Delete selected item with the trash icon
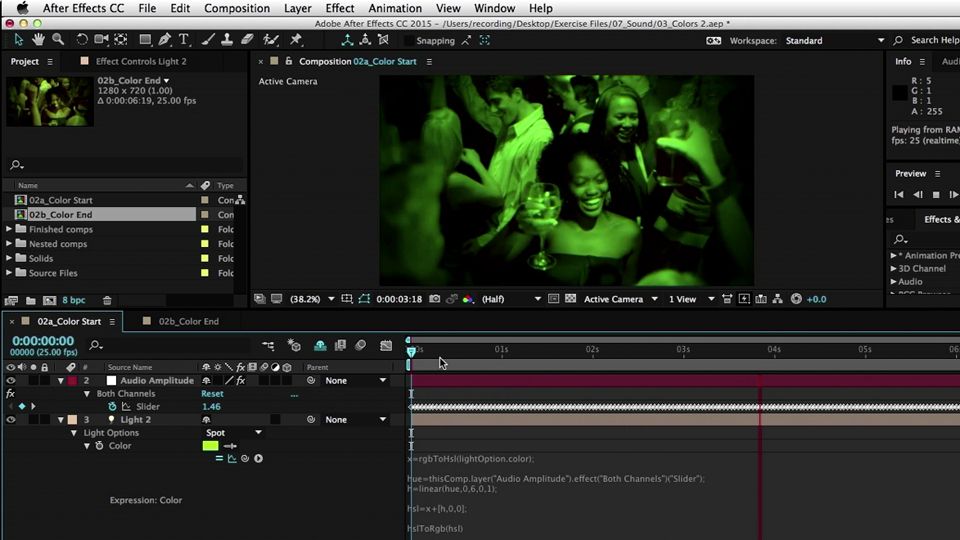 click(107, 300)
